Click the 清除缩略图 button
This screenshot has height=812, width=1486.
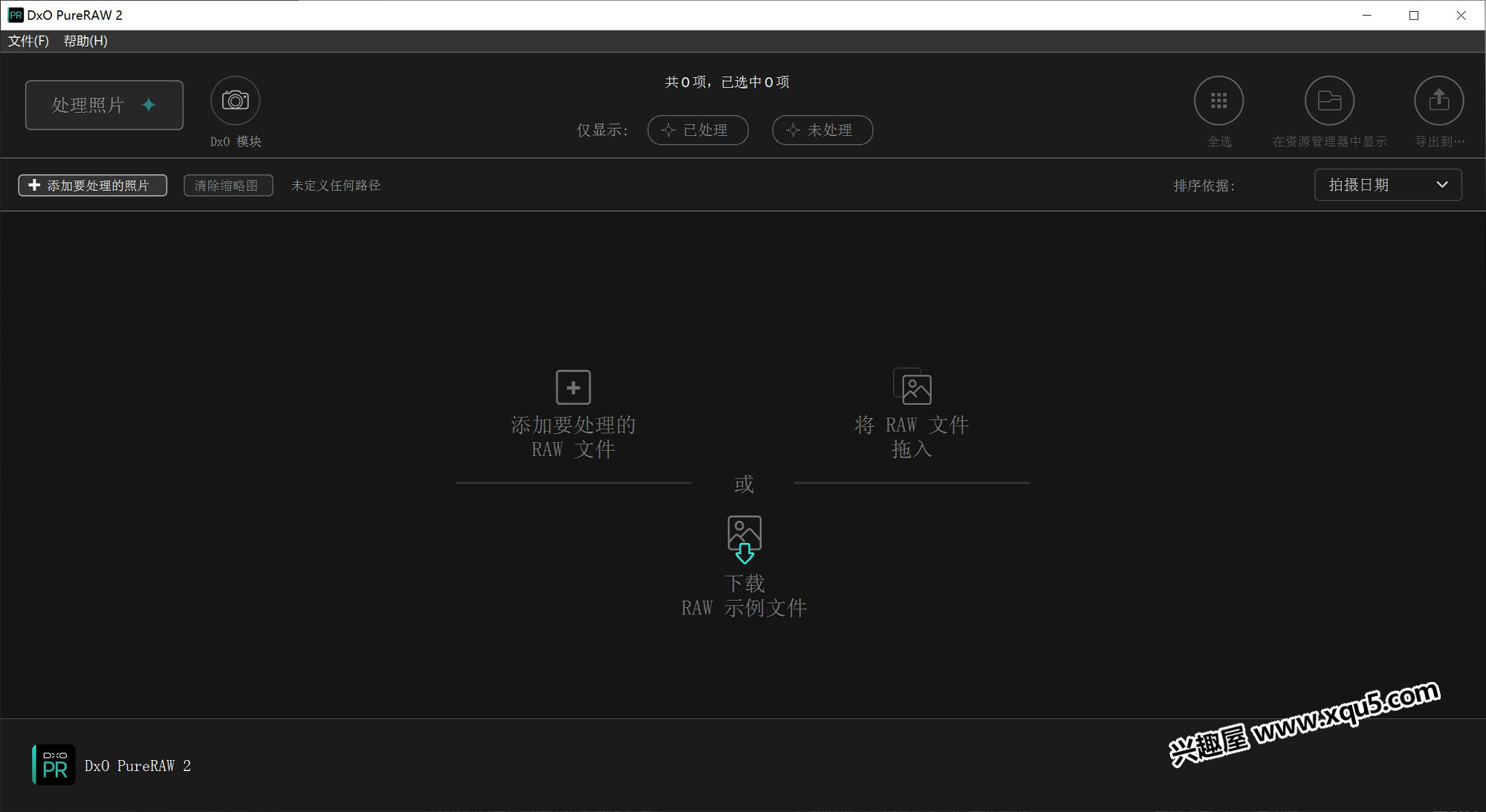coord(228,185)
